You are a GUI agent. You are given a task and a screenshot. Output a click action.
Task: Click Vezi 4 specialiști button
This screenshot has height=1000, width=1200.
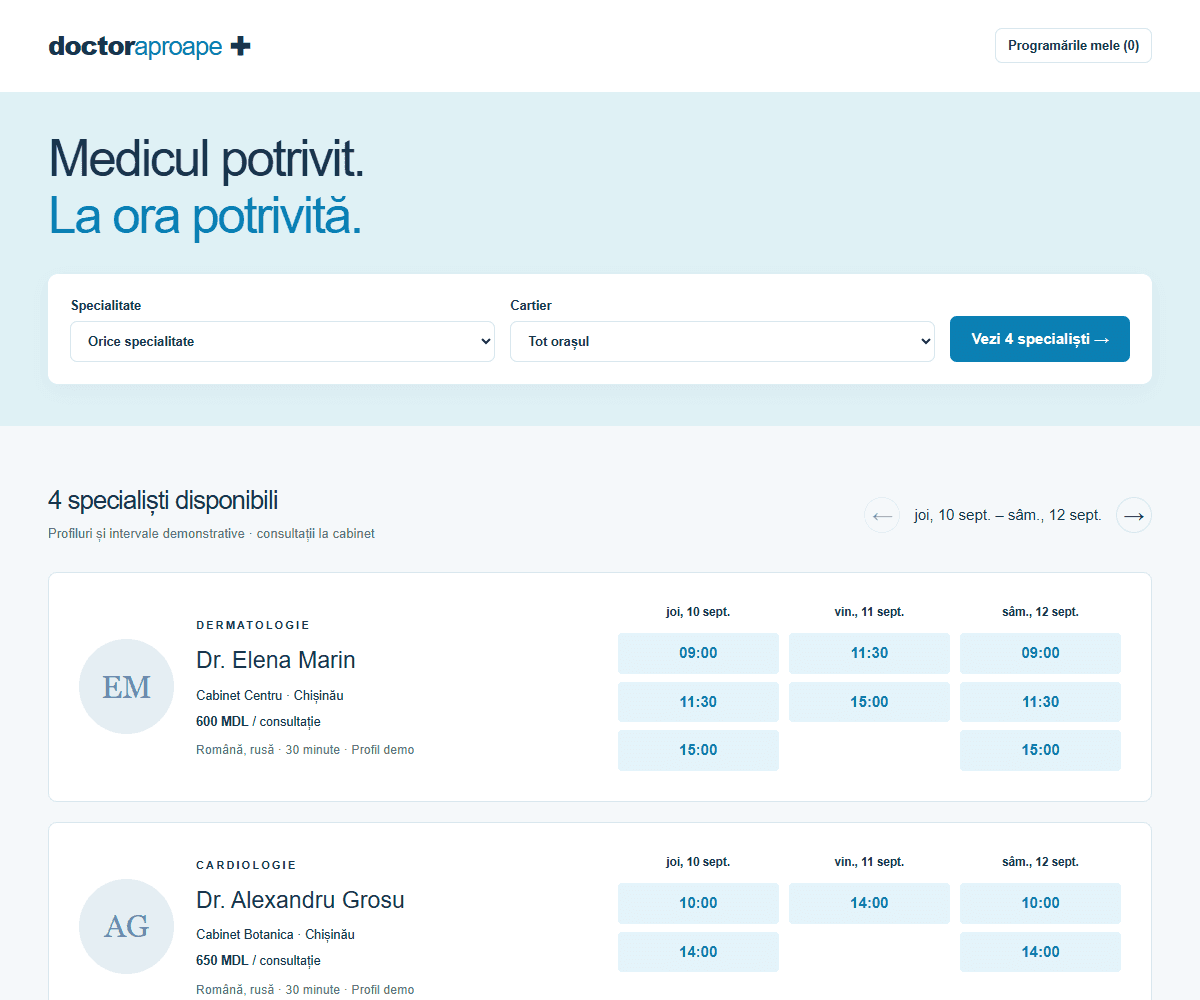point(1040,339)
